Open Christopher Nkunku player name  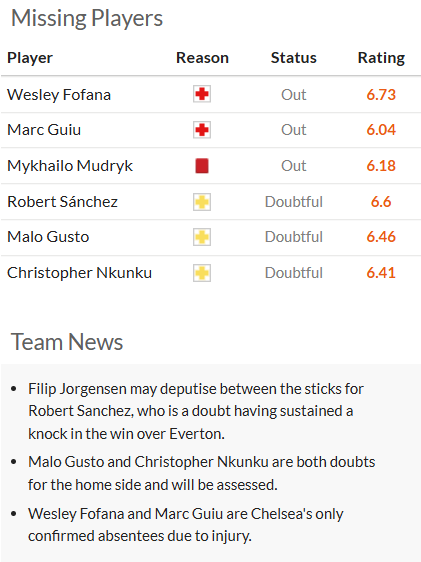coord(80,273)
